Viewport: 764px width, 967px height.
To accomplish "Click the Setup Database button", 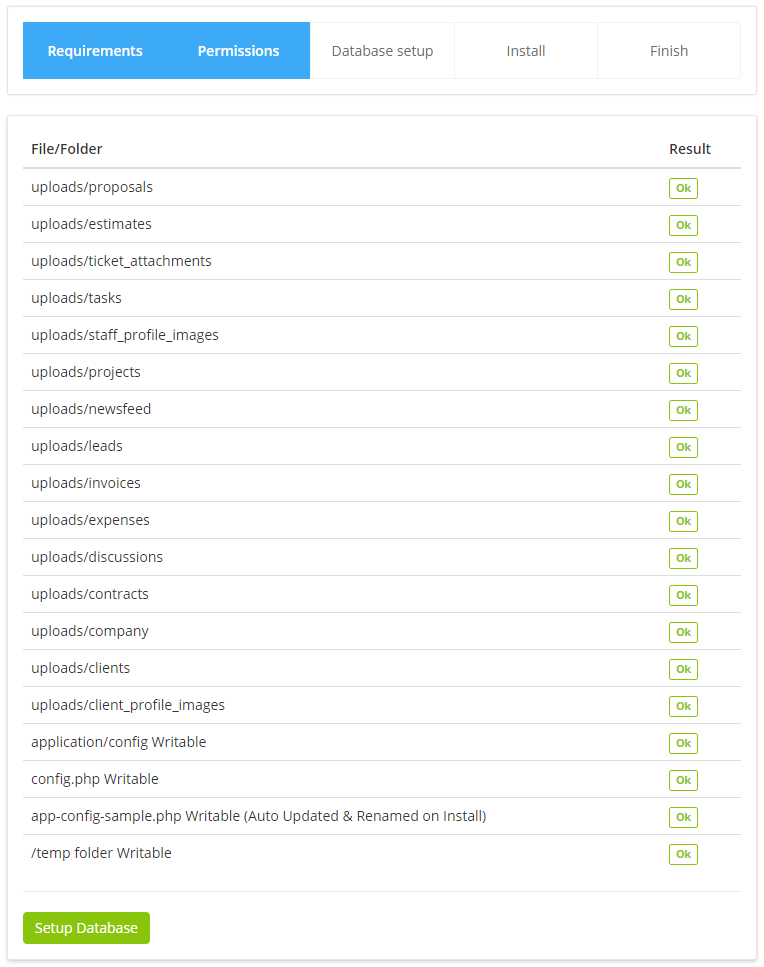I will click(x=86, y=928).
